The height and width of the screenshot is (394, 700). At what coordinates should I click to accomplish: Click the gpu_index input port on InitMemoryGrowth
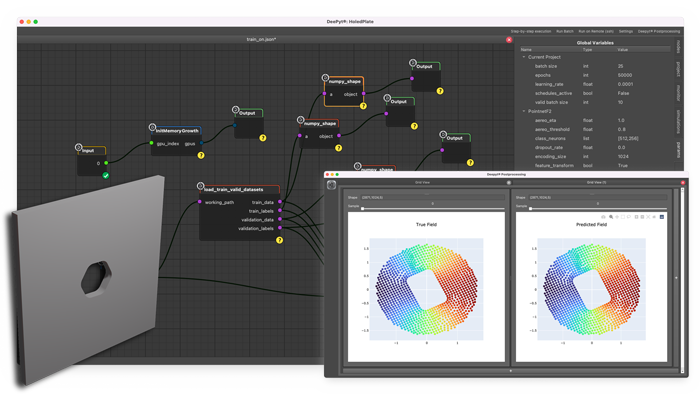tap(151, 143)
